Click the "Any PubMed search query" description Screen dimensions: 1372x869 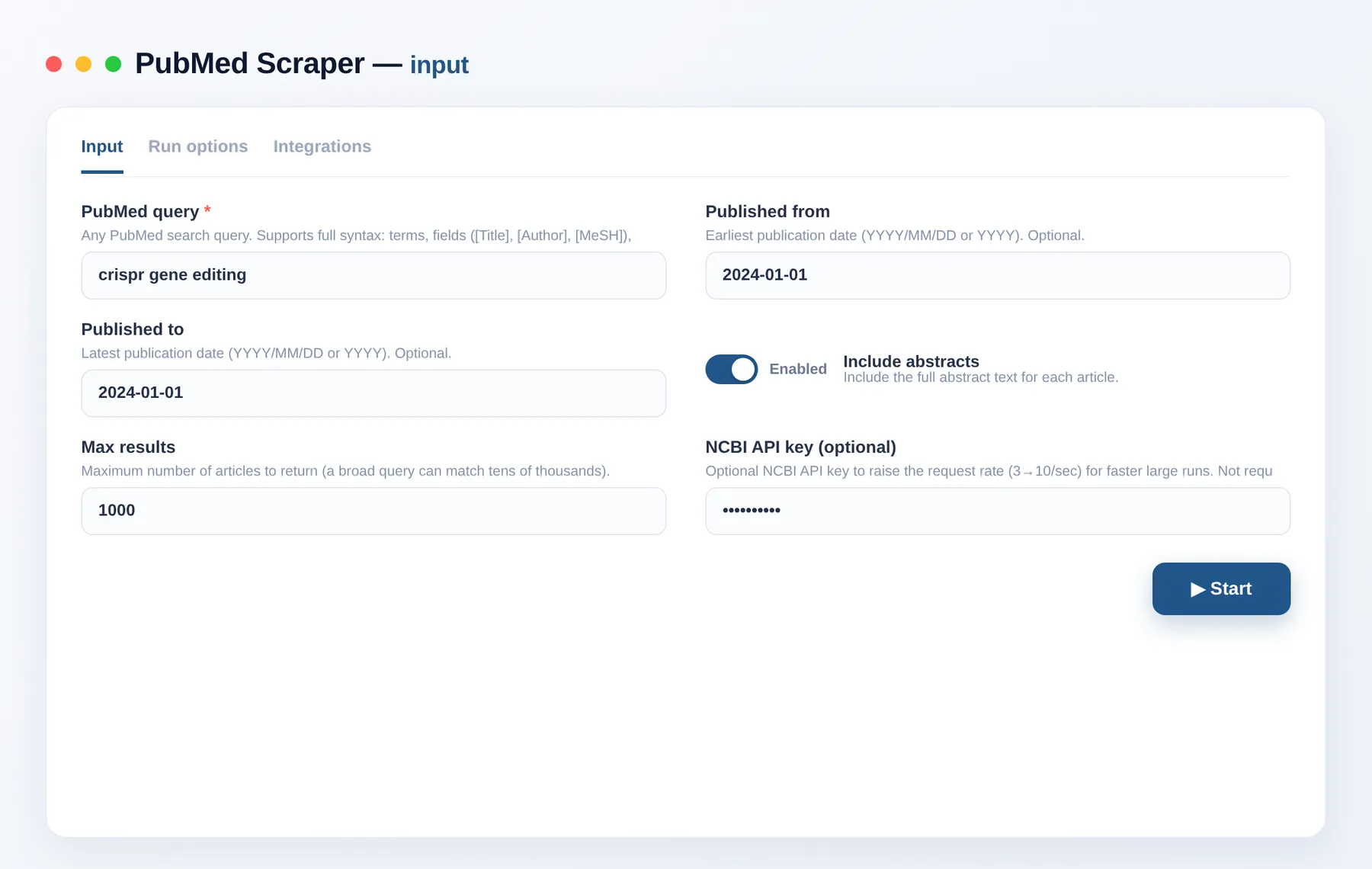click(x=357, y=236)
